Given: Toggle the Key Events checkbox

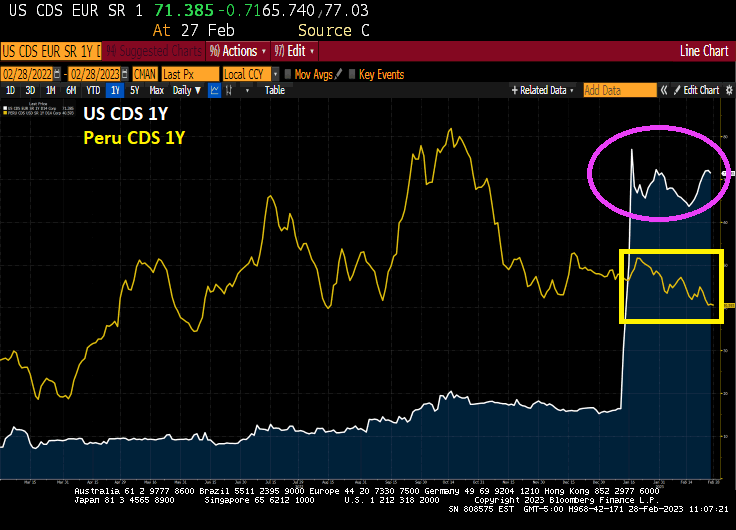Looking at the screenshot, I should [x=352, y=74].
